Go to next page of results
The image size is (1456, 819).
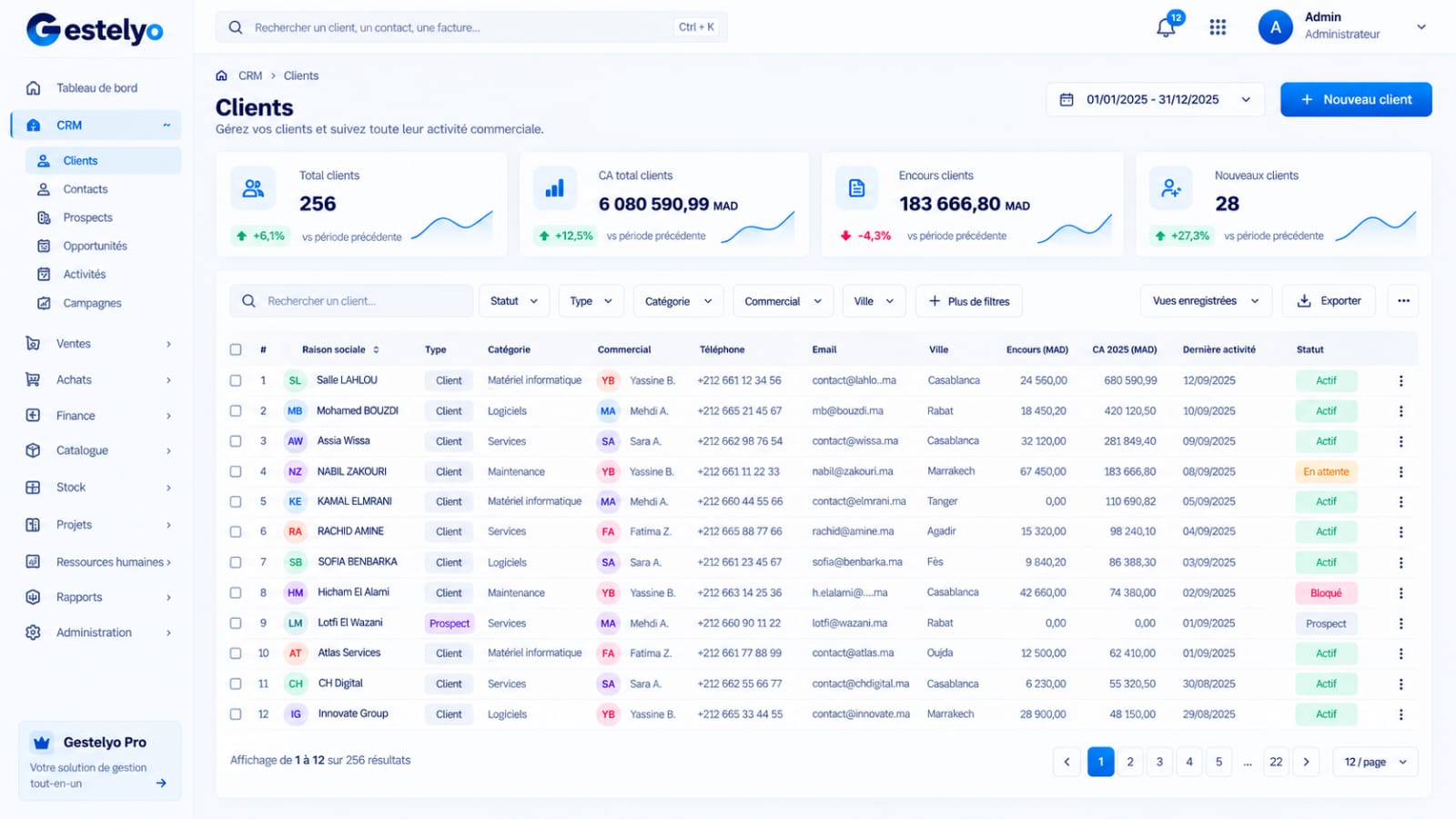[1306, 762]
